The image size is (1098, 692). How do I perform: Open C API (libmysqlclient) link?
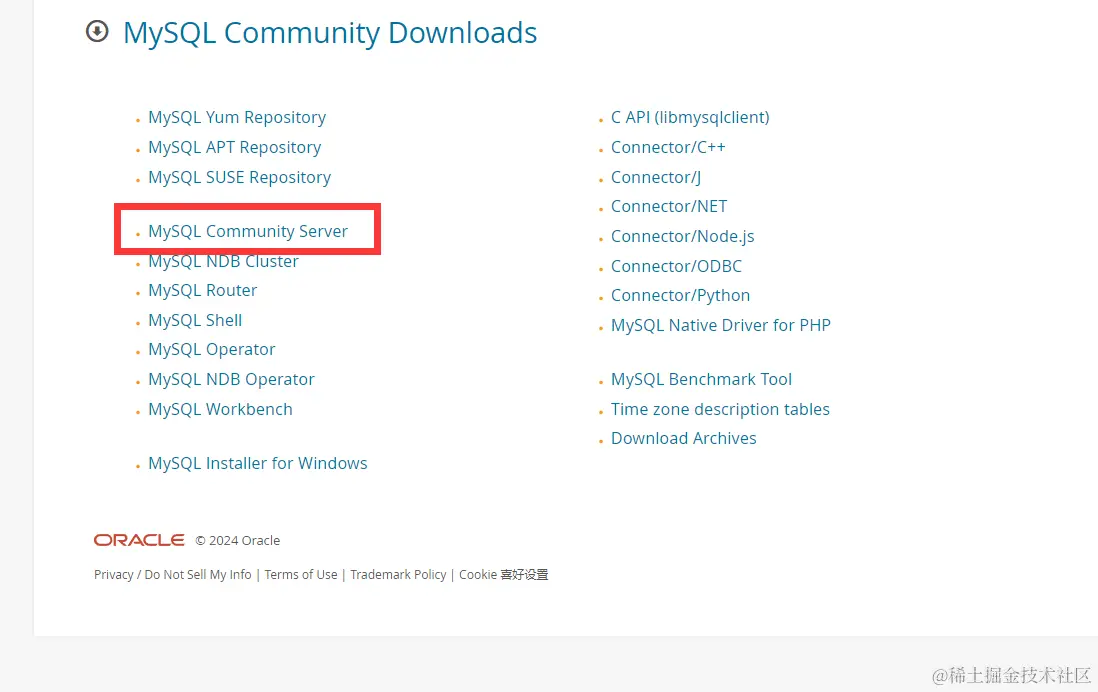click(x=690, y=117)
